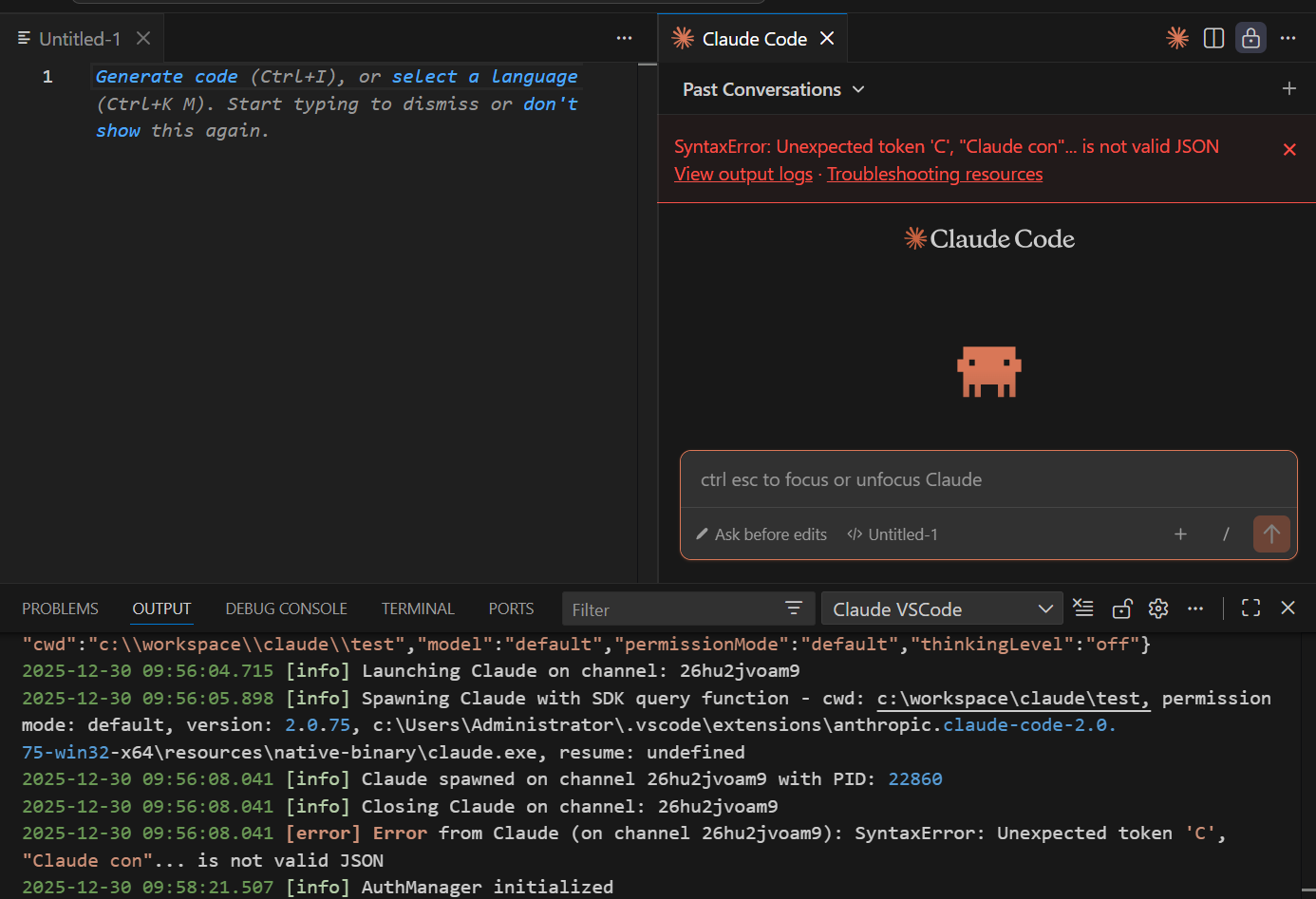The width and height of the screenshot is (1316, 899).
Task: Open the View output logs link
Action: pyautogui.click(x=743, y=174)
